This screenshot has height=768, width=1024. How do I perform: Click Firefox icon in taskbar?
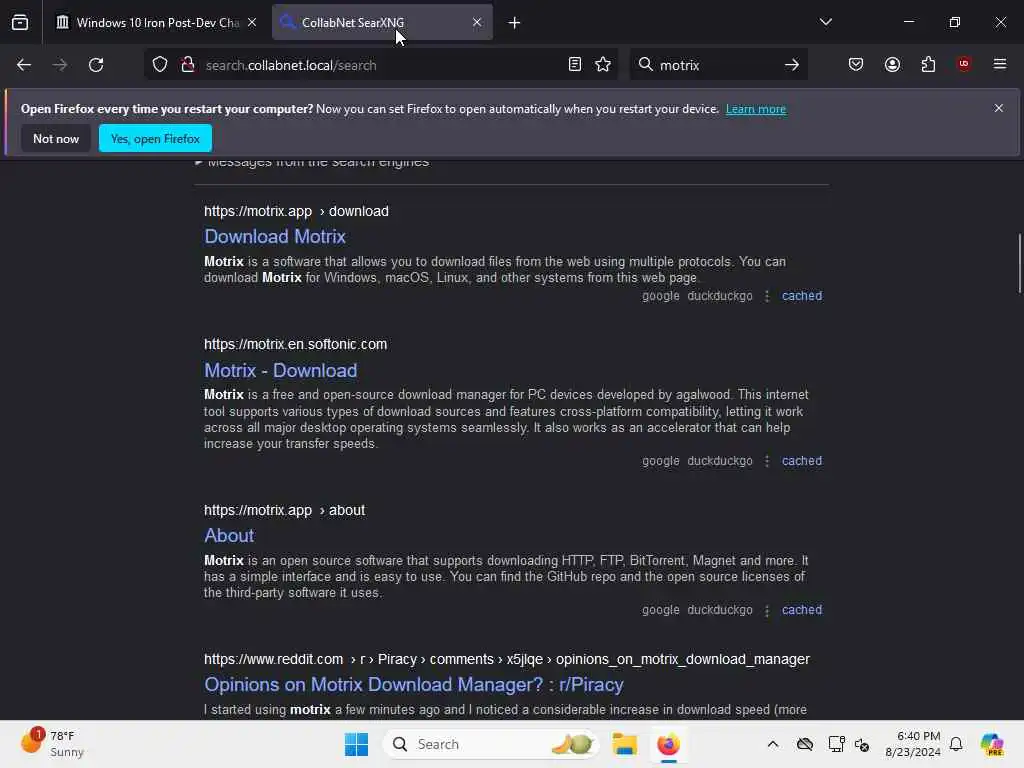point(668,744)
